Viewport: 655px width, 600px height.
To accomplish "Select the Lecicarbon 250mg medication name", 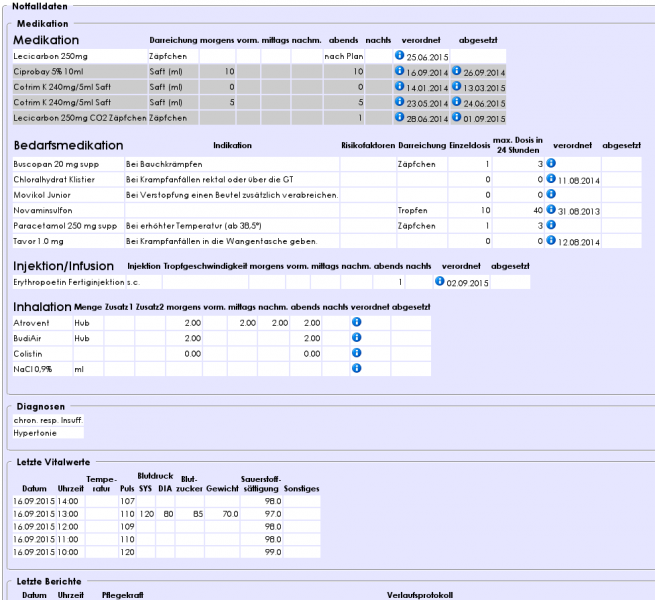I will 51,56.
